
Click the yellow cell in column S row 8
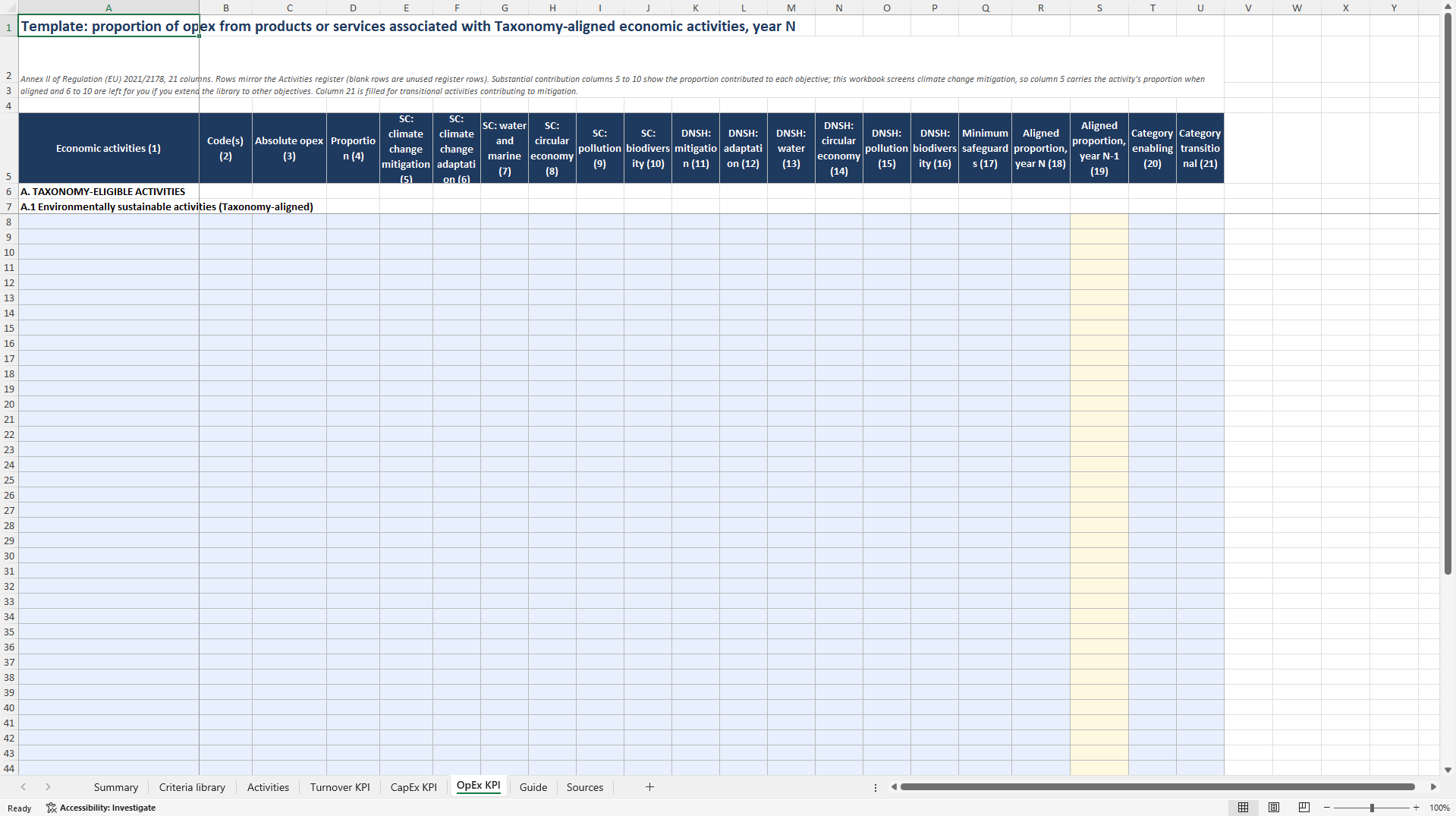(x=1099, y=222)
